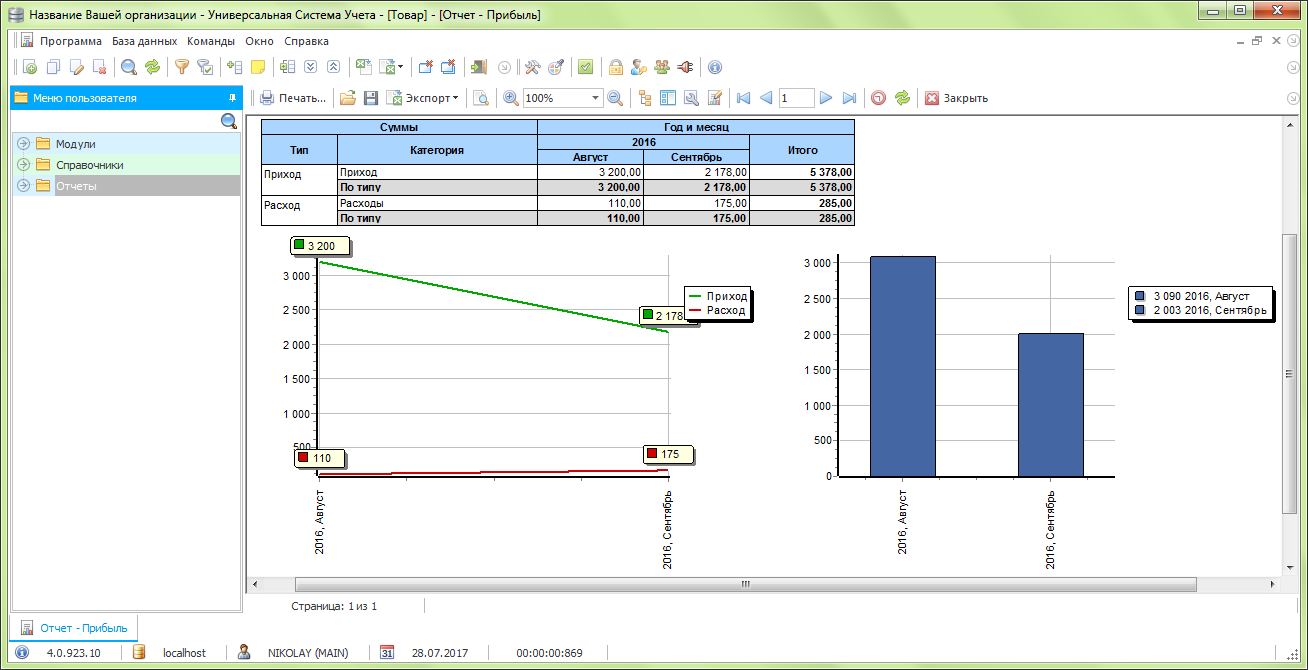Click the add new record icon
This screenshot has width=1308, height=670.
click(30, 67)
